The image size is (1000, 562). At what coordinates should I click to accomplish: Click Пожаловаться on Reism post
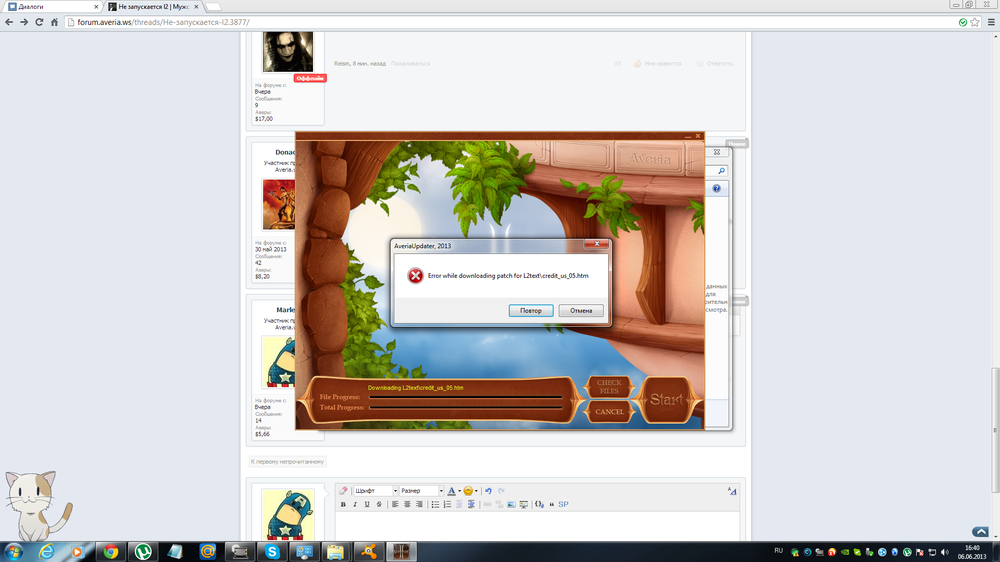(x=410, y=64)
